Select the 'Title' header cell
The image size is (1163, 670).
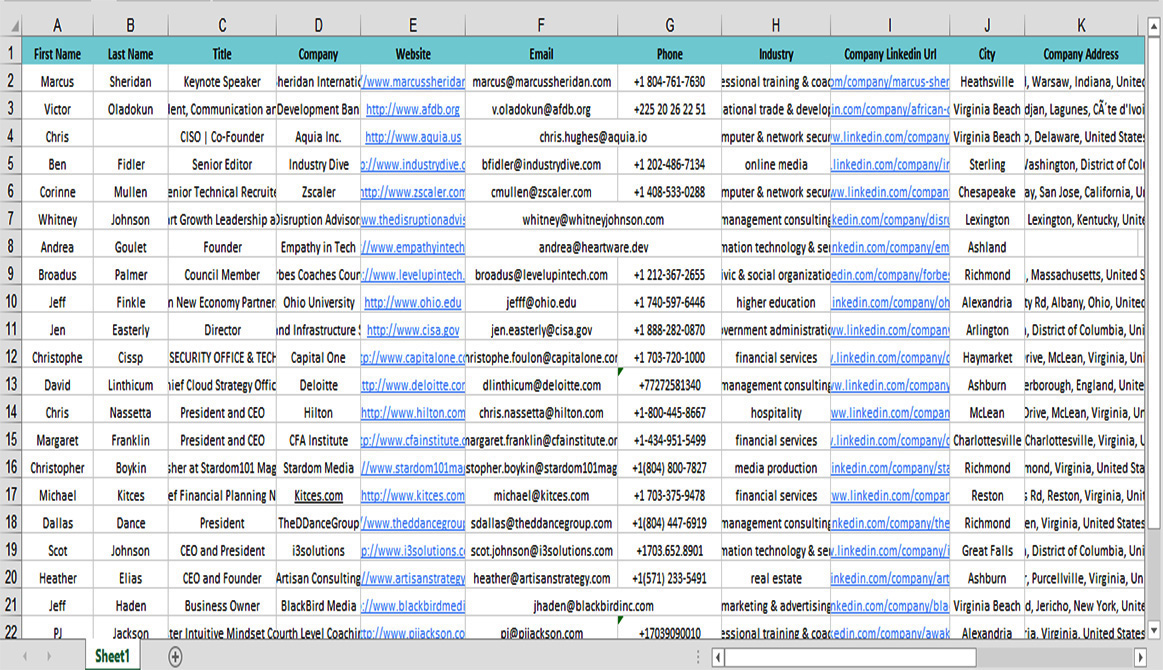pos(222,53)
